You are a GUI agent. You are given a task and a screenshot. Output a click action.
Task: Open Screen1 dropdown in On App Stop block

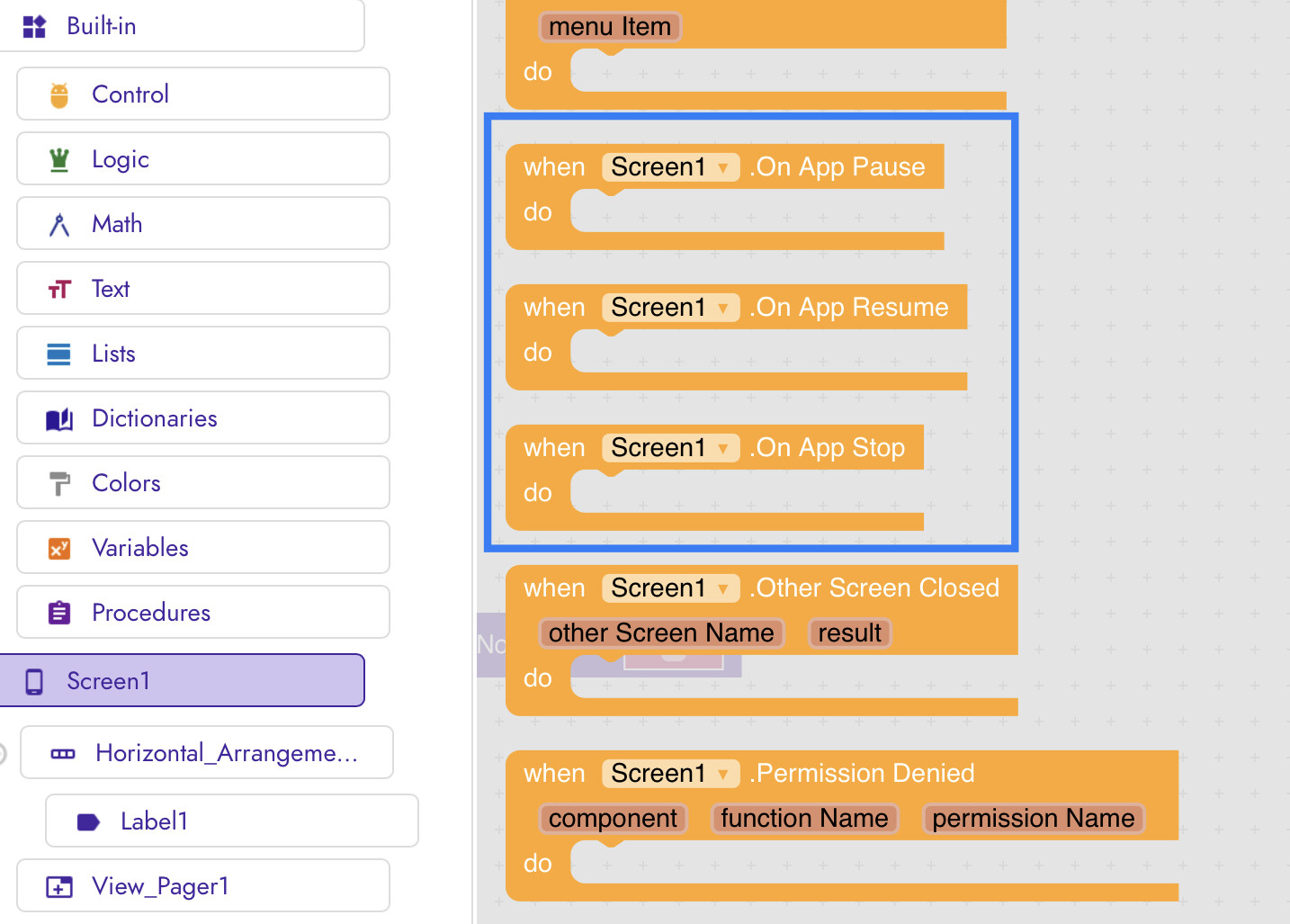670,448
